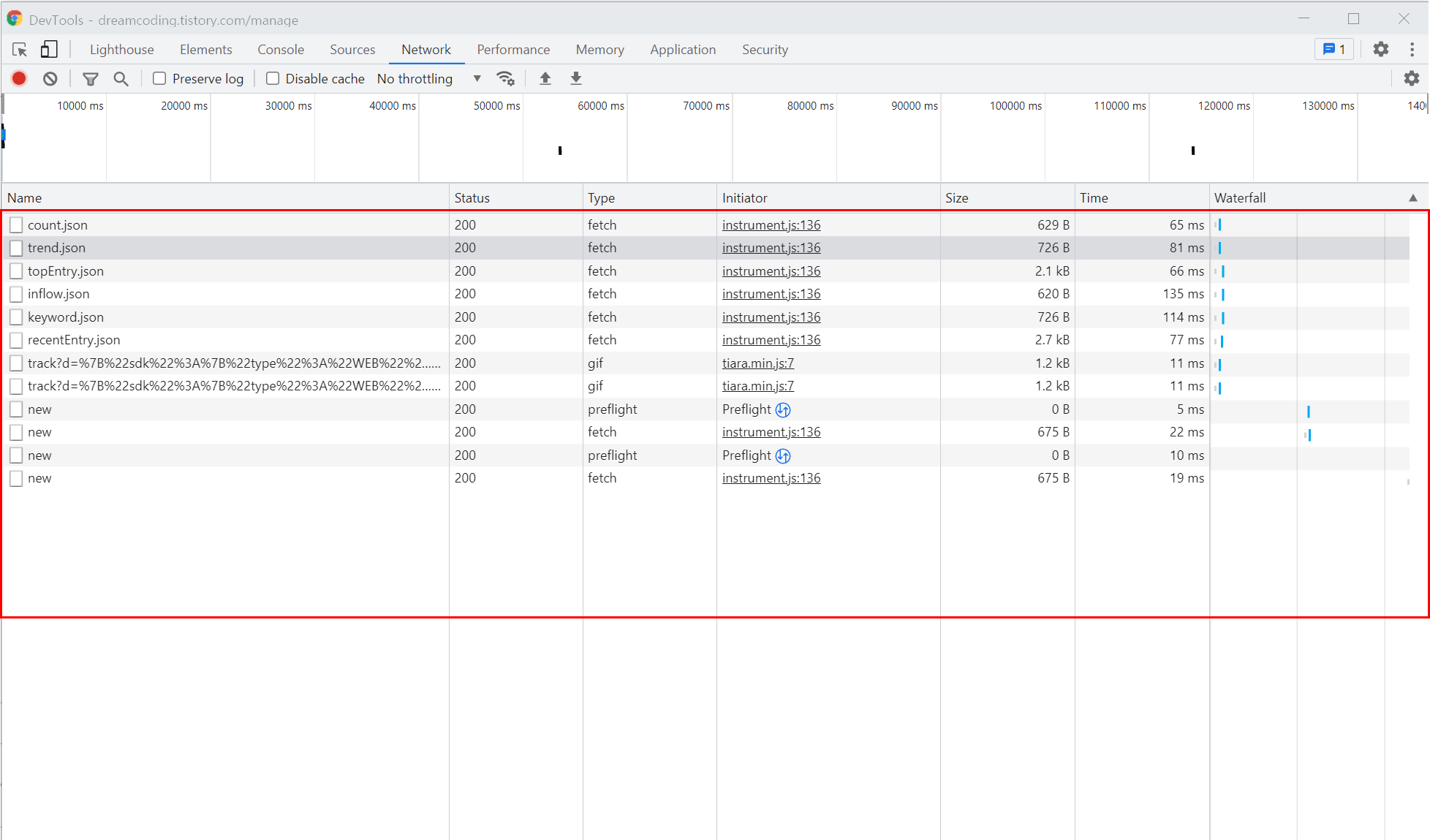Follow the tiara.min.js:7 initiator link
Screen dimensions: 1430x840
pos(757,363)
